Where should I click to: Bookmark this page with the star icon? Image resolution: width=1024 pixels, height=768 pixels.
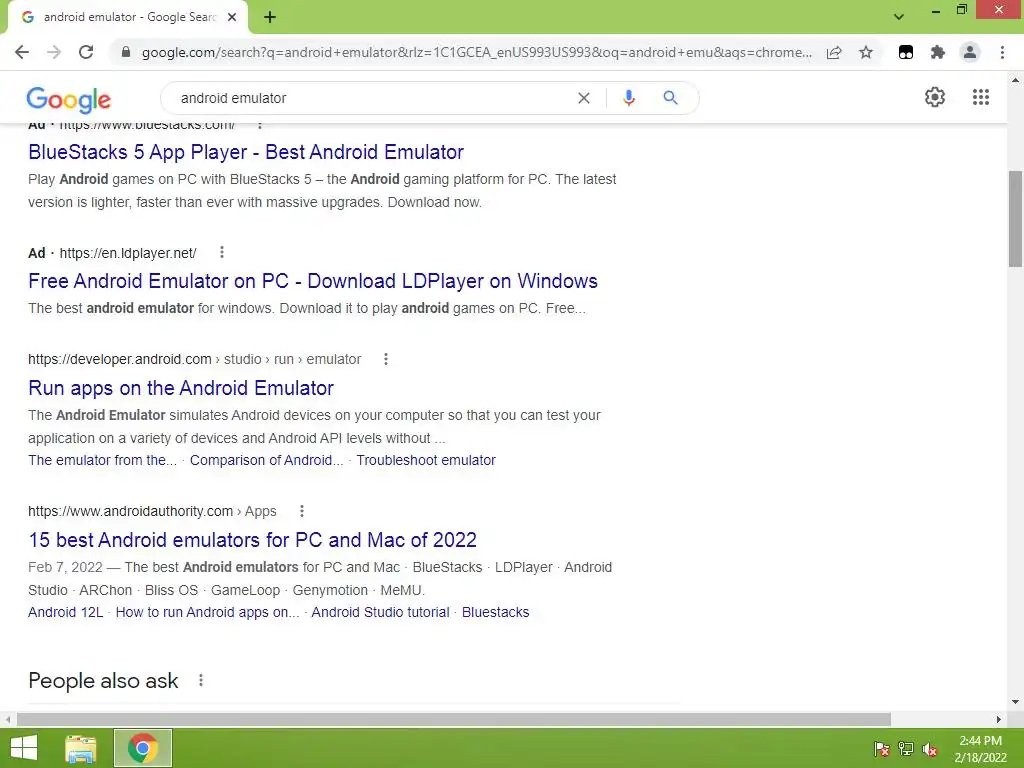(x=866, y=52)
